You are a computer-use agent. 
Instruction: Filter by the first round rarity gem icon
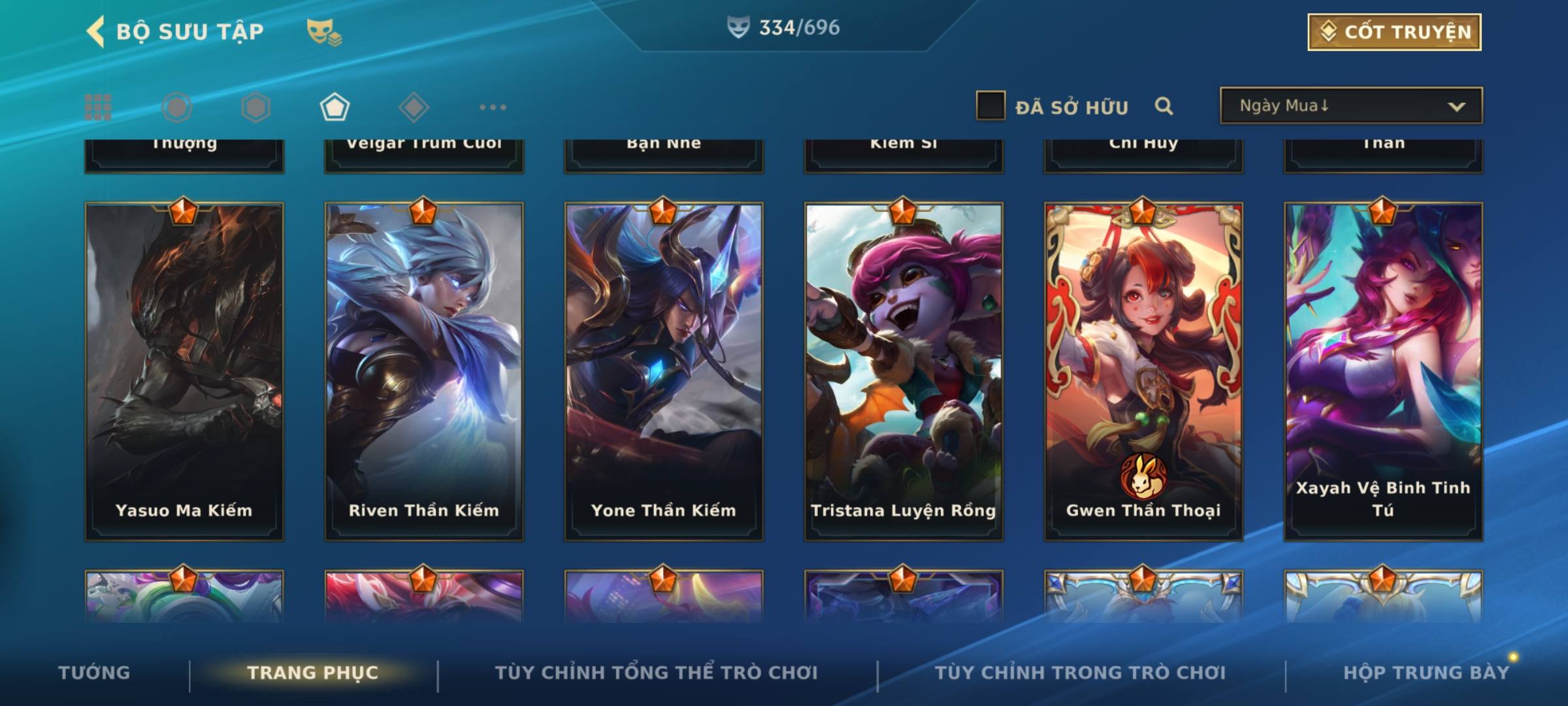177,107
